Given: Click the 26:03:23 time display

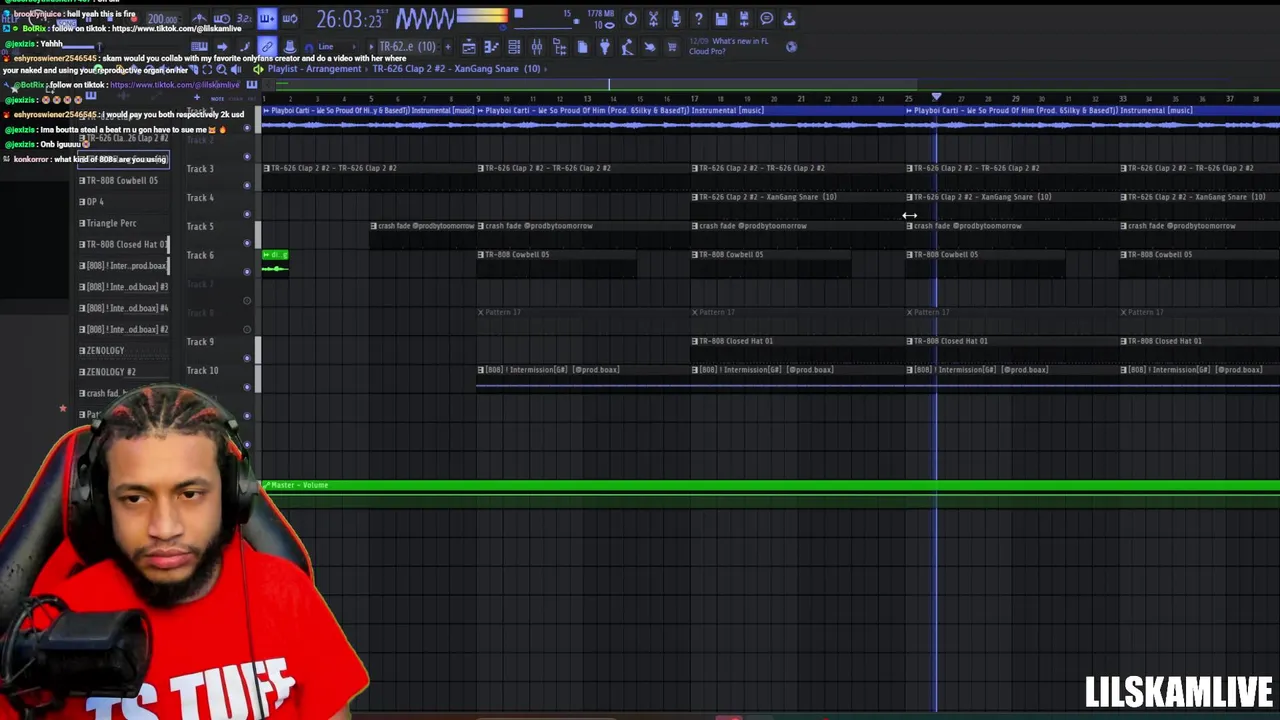Looking at the screenshot, I should pos(349,19).
